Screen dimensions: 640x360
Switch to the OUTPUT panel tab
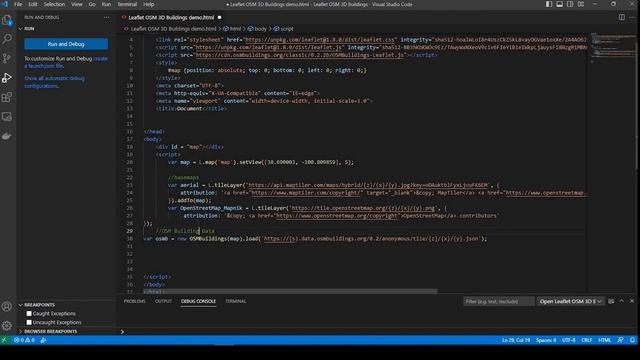(x=163, y=301)
